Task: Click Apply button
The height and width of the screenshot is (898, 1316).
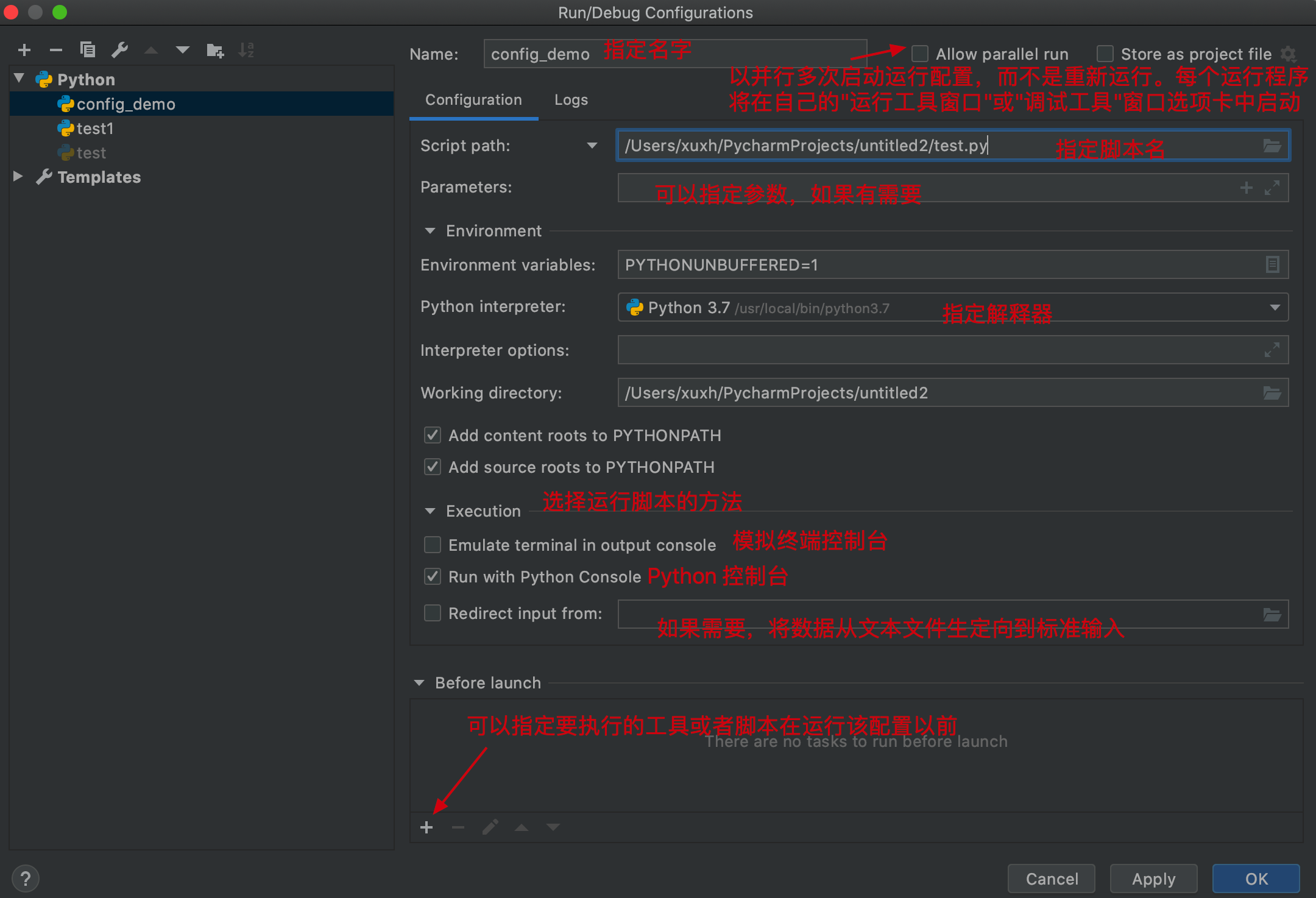Action: pyautogui.click(x=1153, y=879)
